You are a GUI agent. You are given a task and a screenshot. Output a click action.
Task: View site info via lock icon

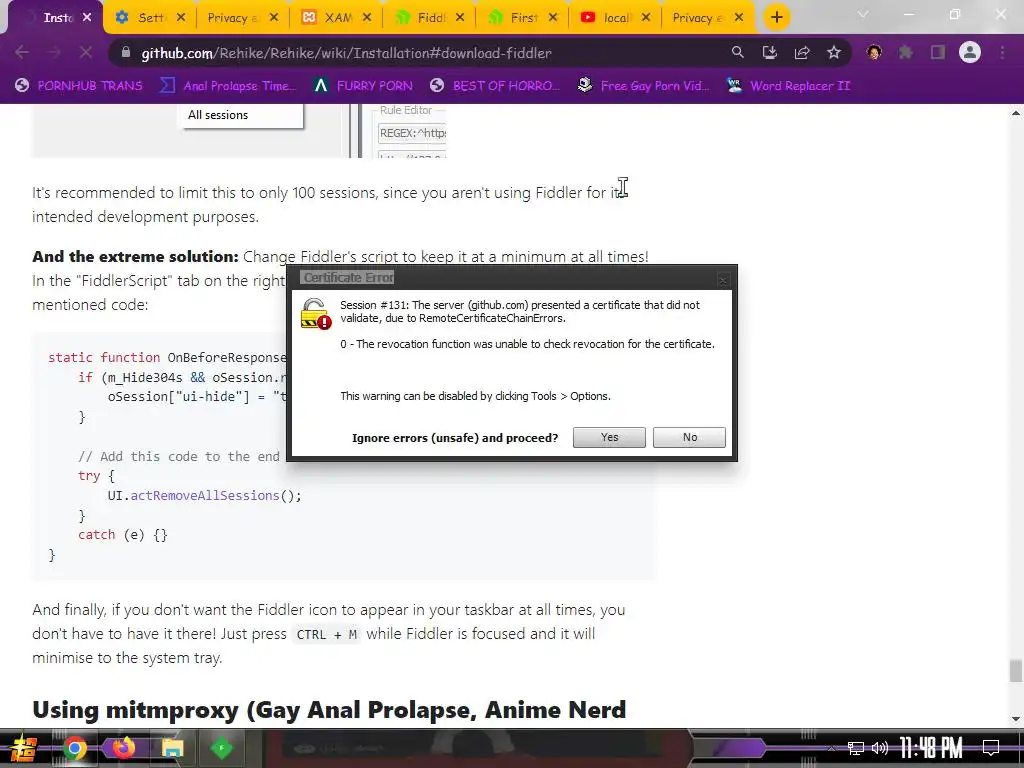point(126,53)
